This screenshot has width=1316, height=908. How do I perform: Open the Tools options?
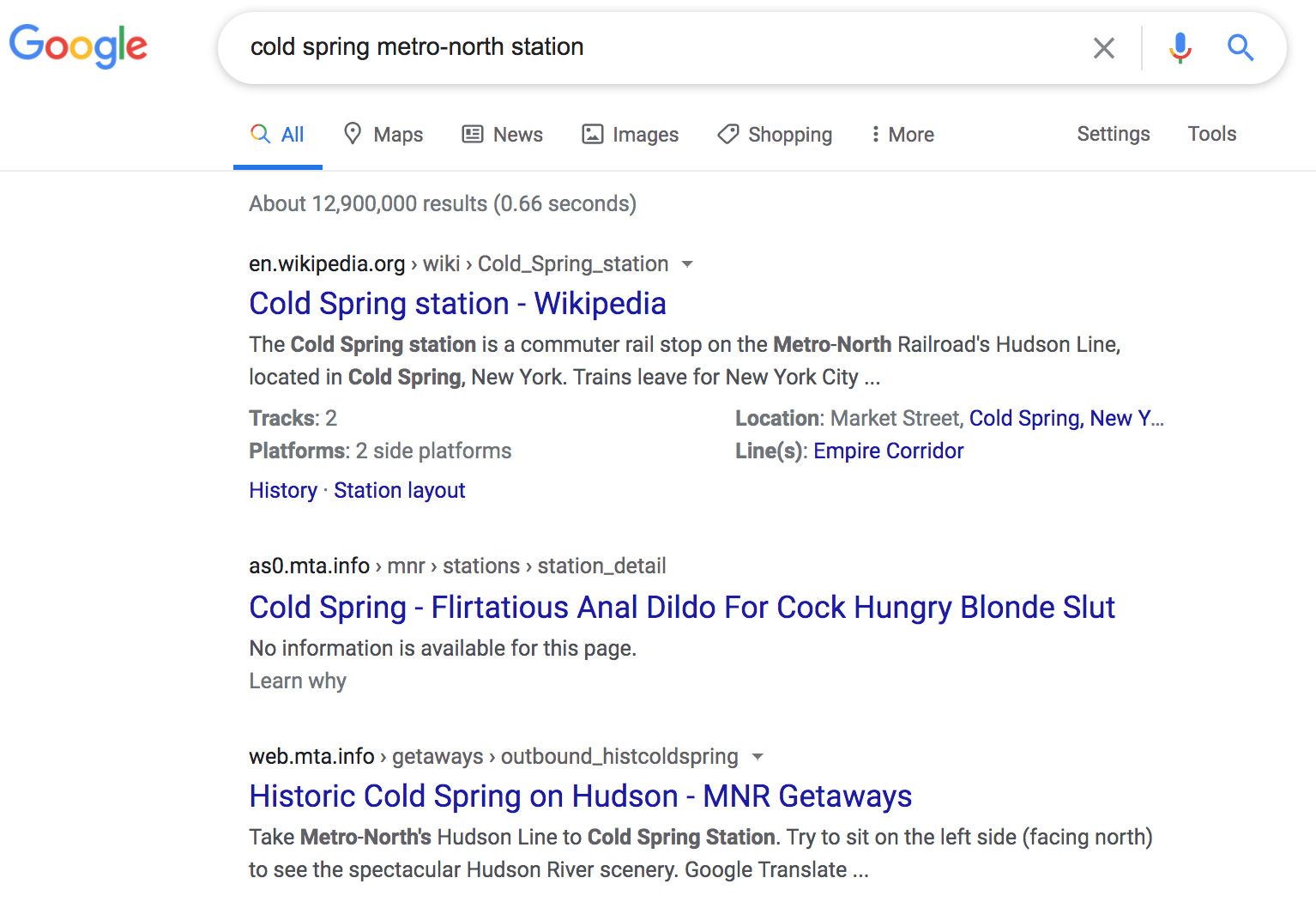click(x=1212, y=134)
